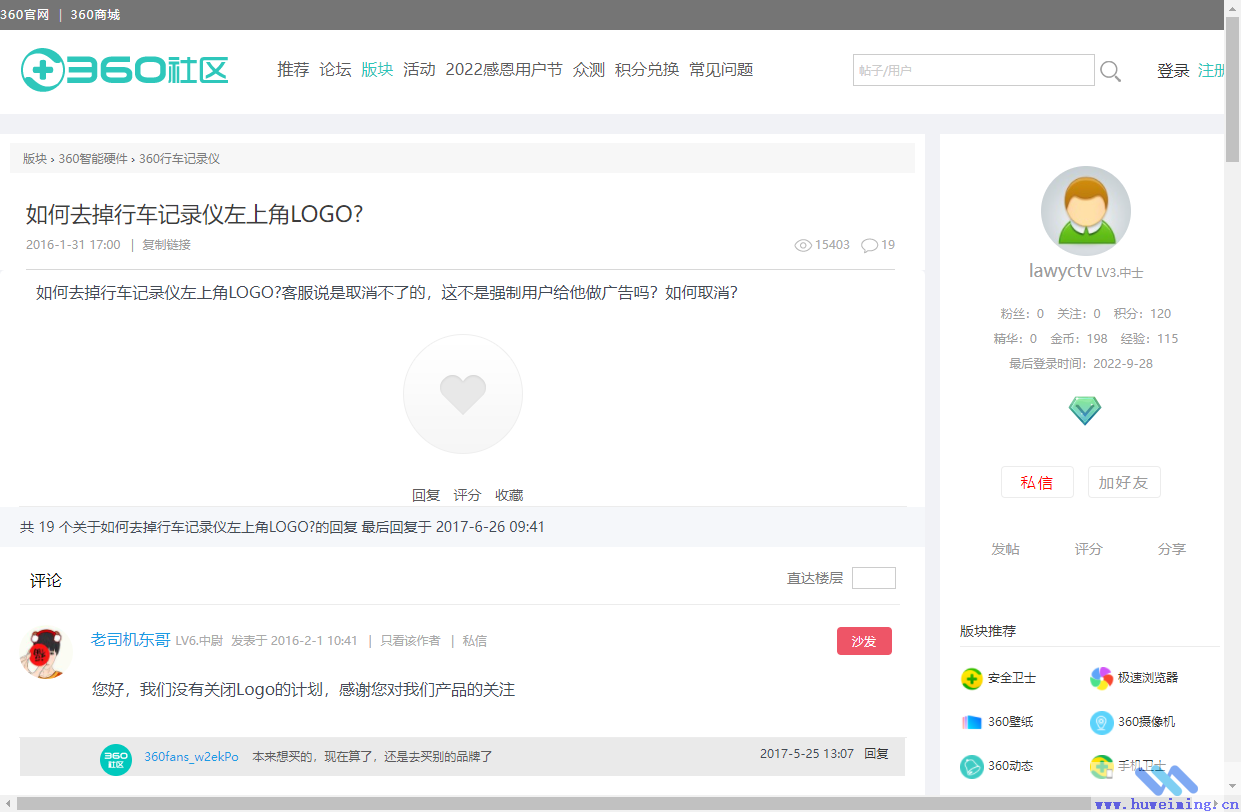Click the red 沙发 badge

864,641
